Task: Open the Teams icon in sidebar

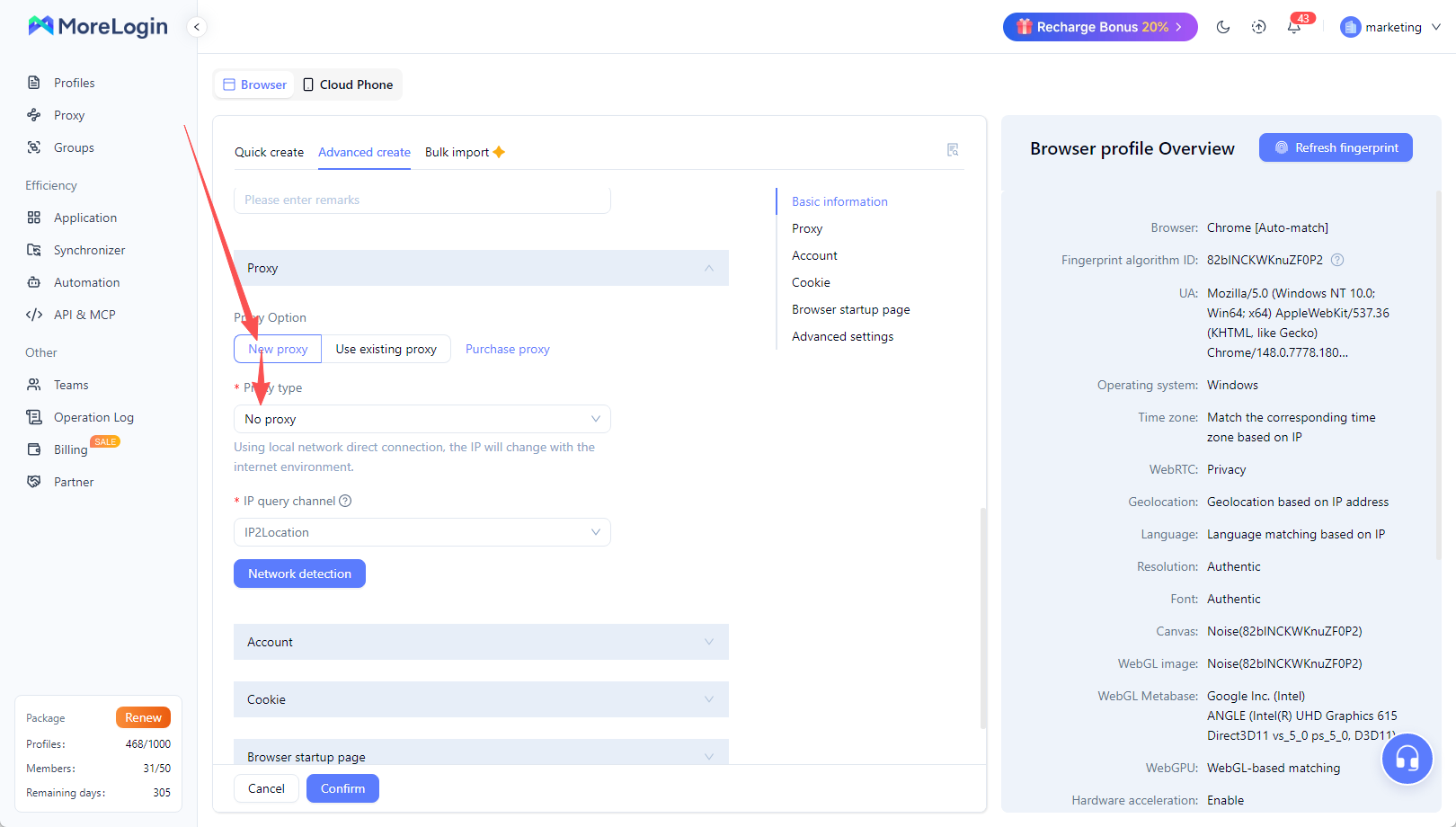Action: [34, 385]
